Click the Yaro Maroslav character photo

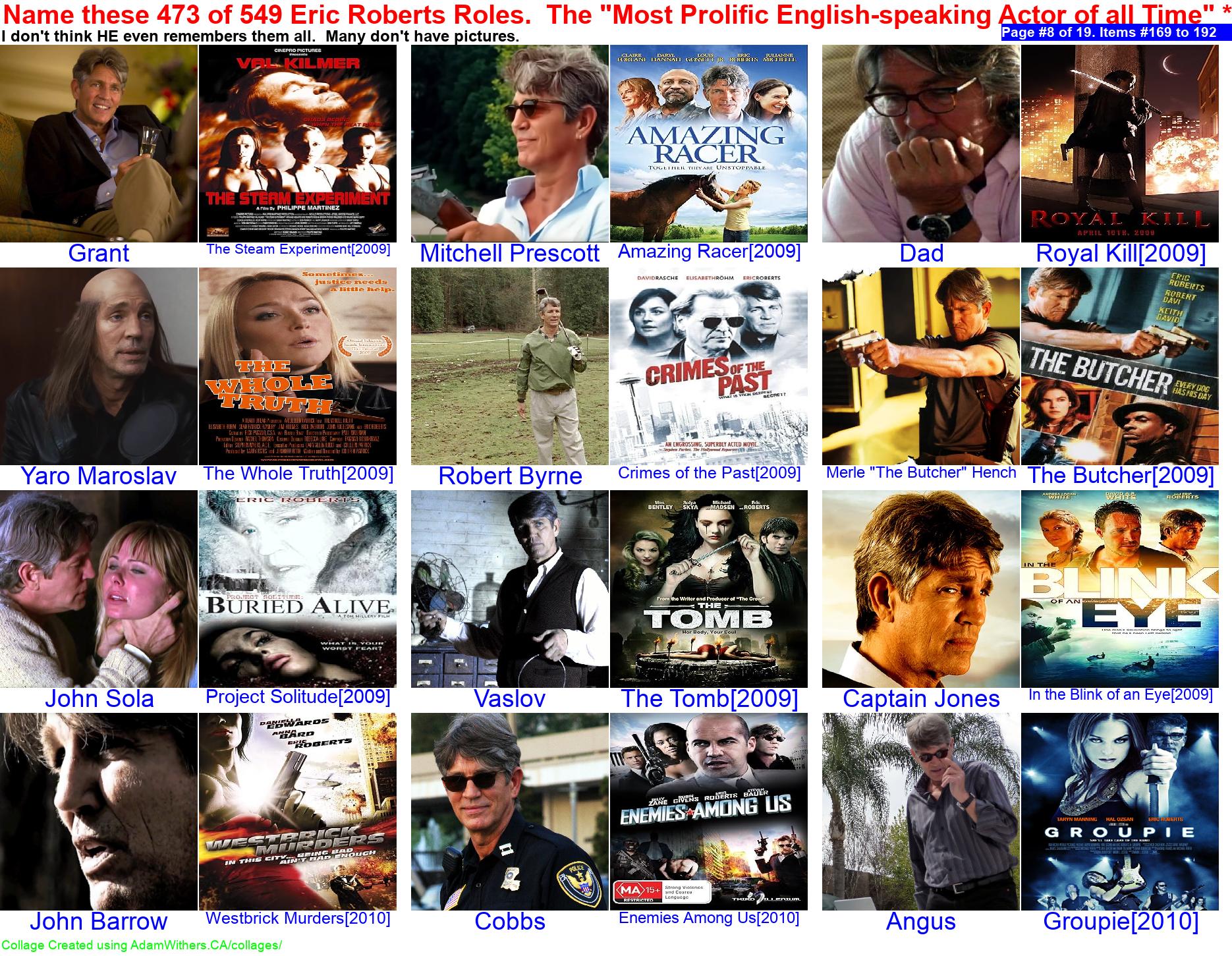99,366
